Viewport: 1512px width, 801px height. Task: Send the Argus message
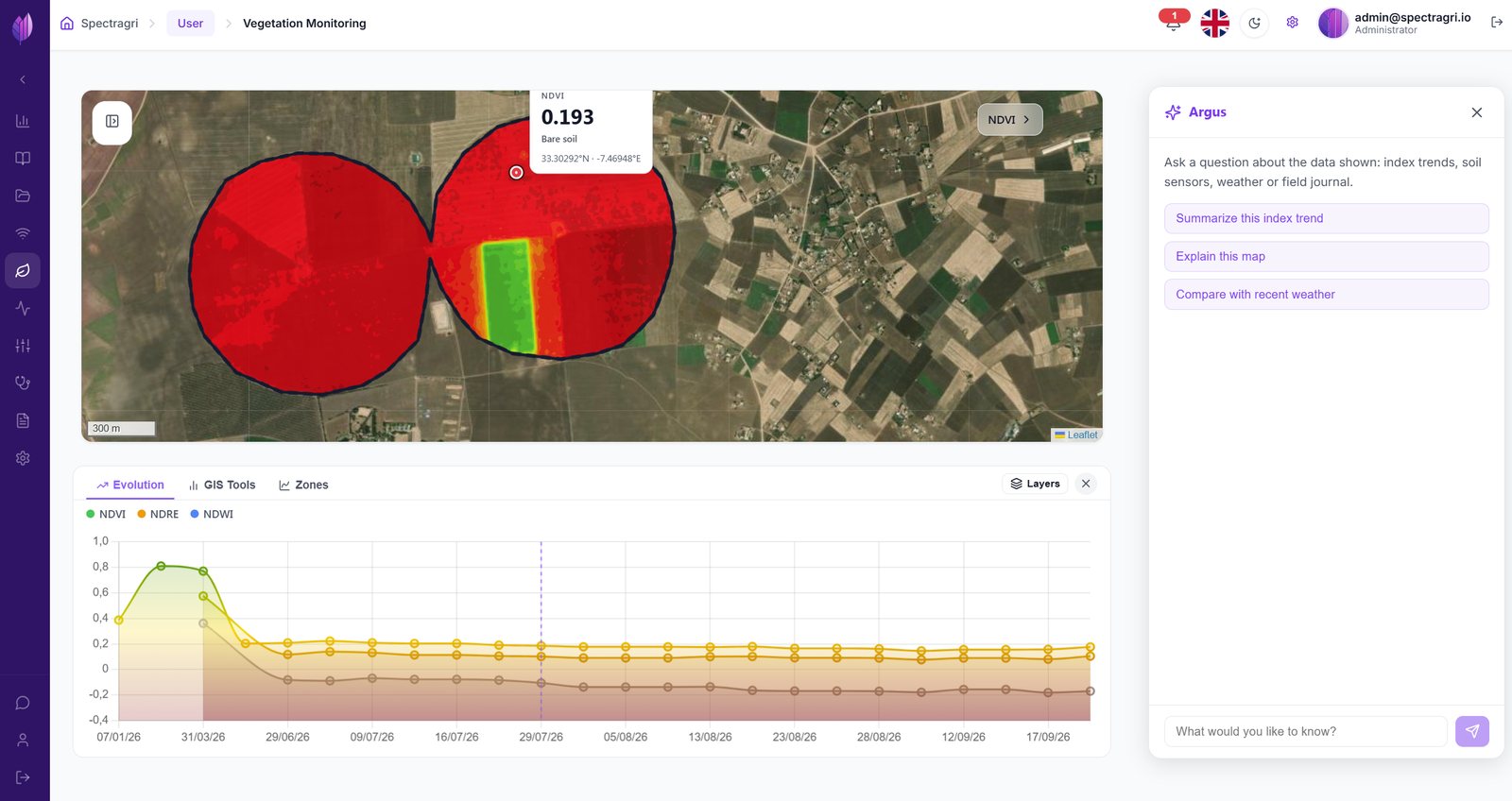1472,731
